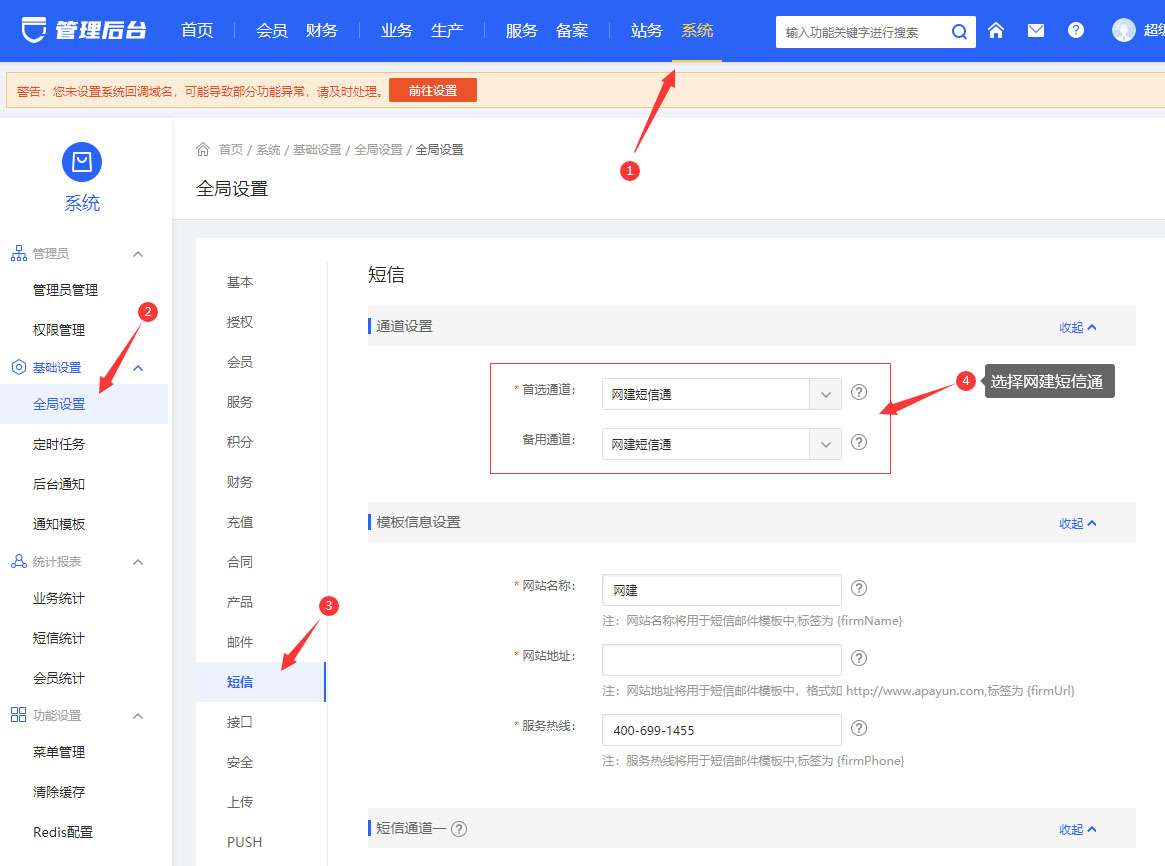This screenshot has height=866, width=1165.
Task: Open 定时任务 in the sidebar
Action: (59, 444)
